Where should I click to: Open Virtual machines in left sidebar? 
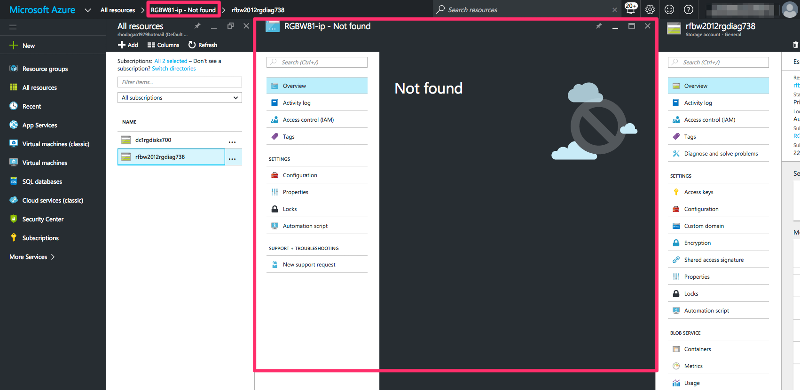(x=38, y=163)
